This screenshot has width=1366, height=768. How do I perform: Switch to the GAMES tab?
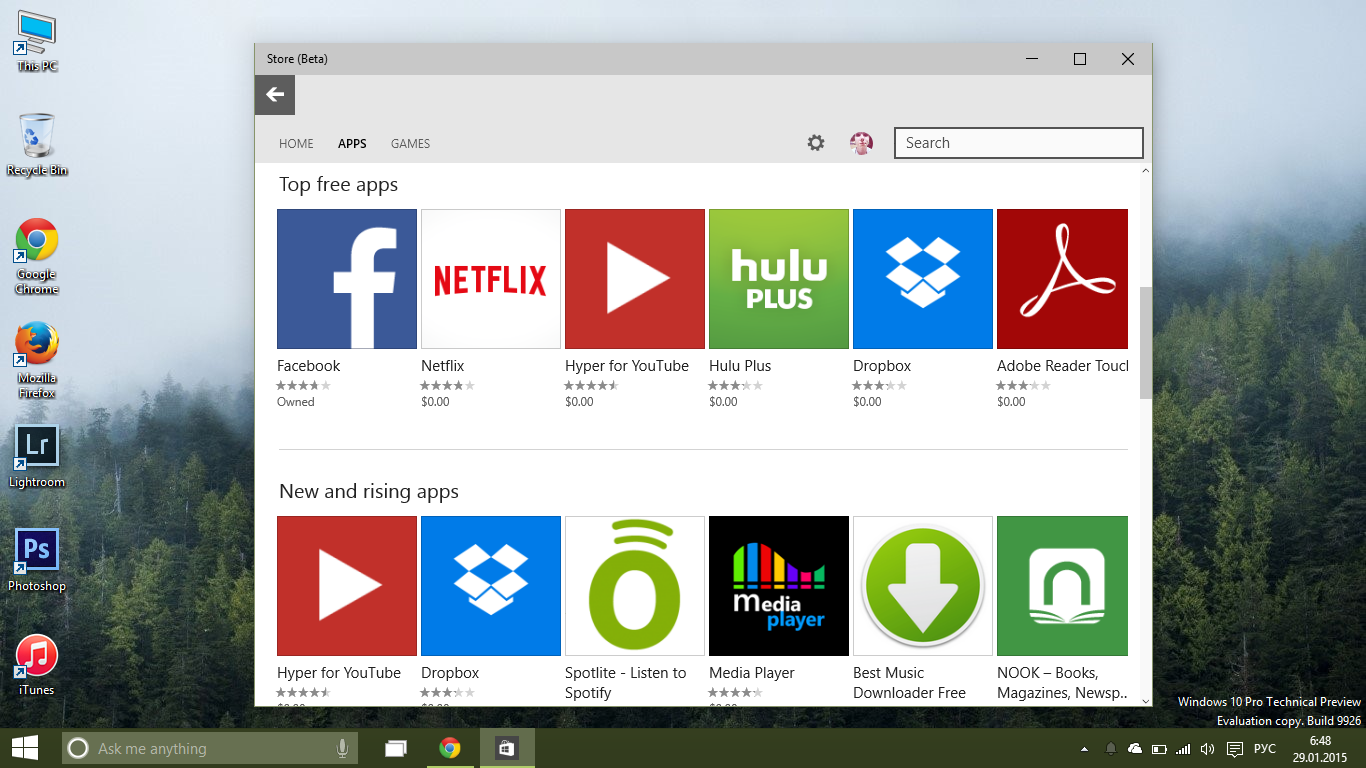tap(410, 144)
